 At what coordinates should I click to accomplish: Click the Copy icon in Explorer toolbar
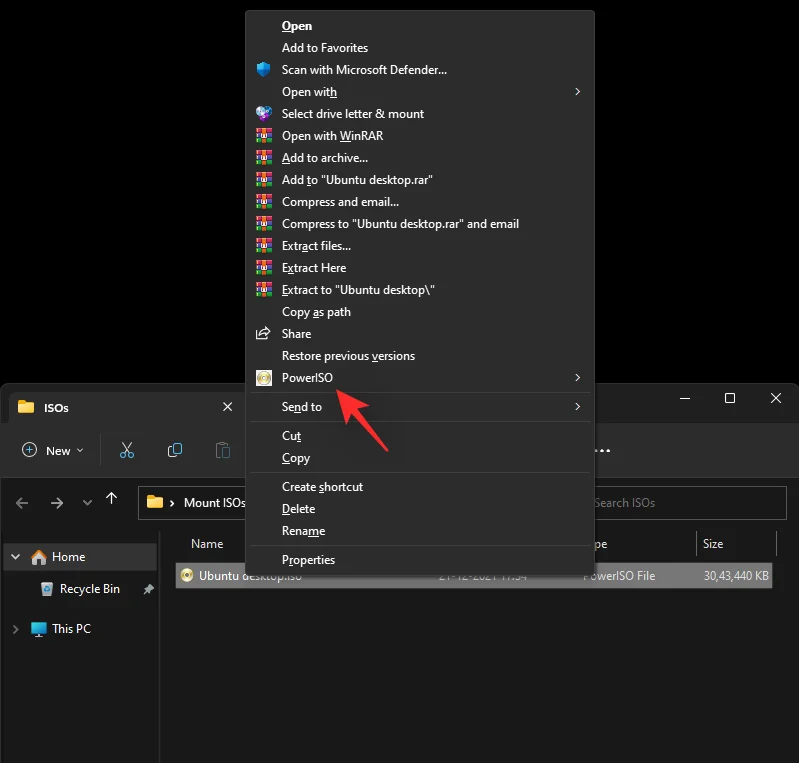175,450
